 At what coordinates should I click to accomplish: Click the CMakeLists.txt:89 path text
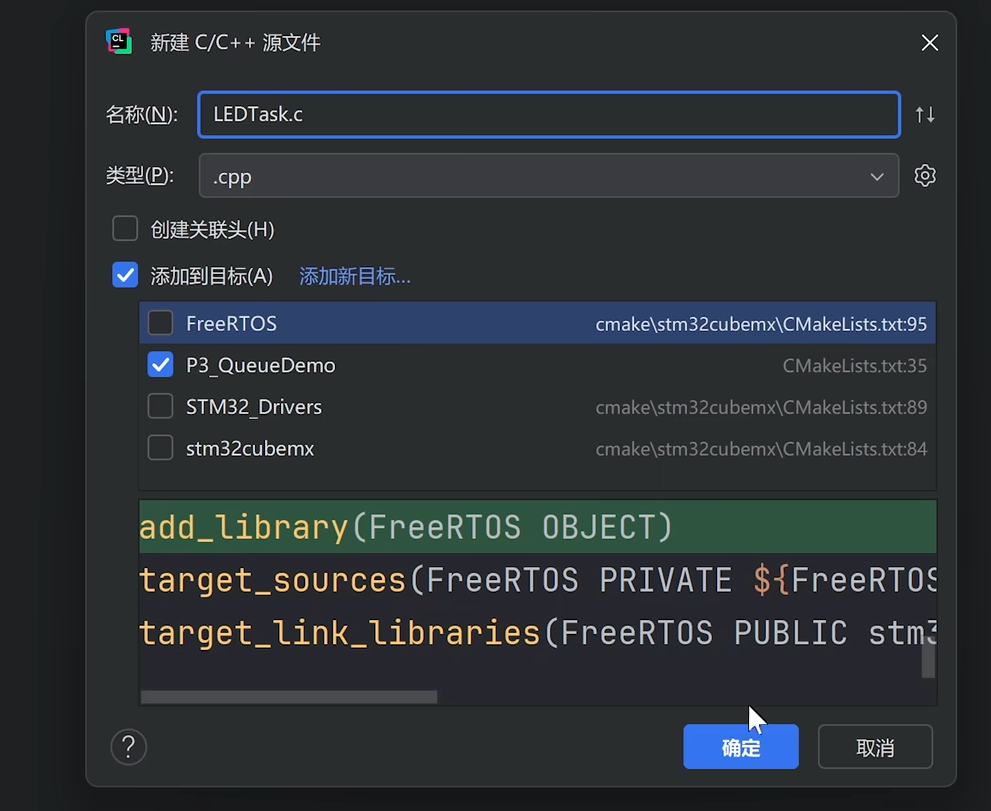click(x=761, y=408)
